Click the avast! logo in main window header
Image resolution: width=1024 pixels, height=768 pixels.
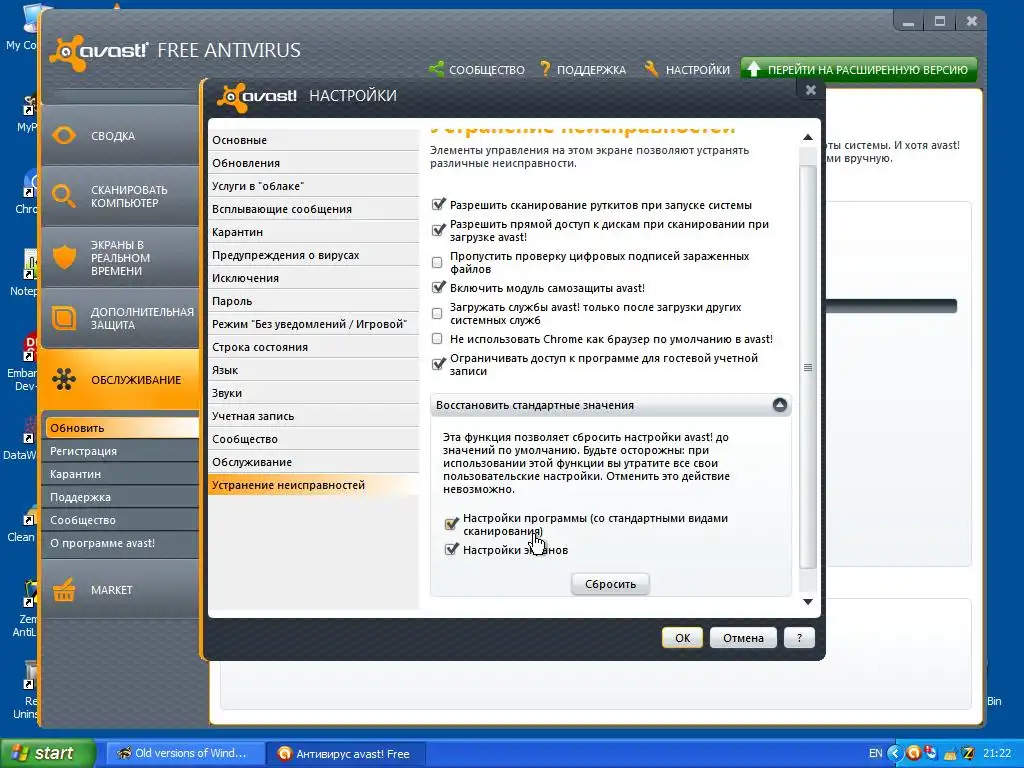point(99,51)
